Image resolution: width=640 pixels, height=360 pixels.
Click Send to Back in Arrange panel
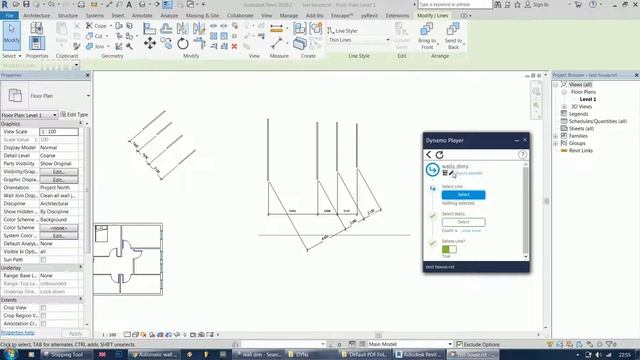pyautogui.click(x=453, y=36)
